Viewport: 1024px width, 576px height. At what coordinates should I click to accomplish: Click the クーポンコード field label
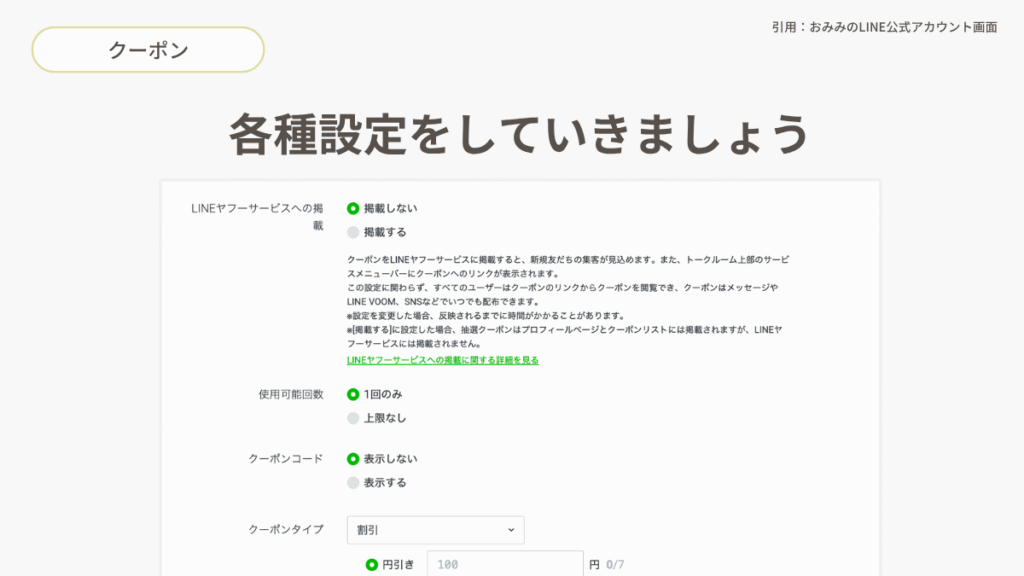[x=285, y=459]
